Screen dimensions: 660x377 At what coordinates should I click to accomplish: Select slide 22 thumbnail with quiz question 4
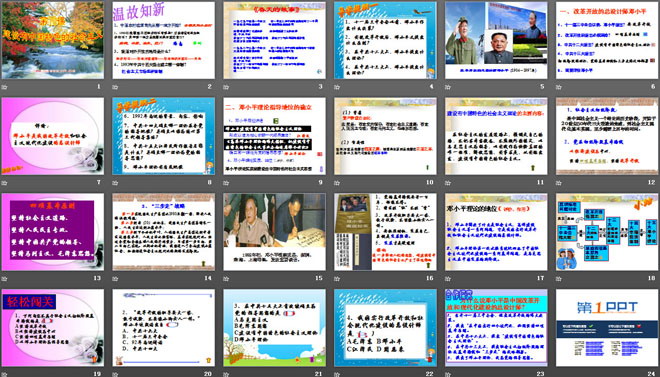point(385,328)
